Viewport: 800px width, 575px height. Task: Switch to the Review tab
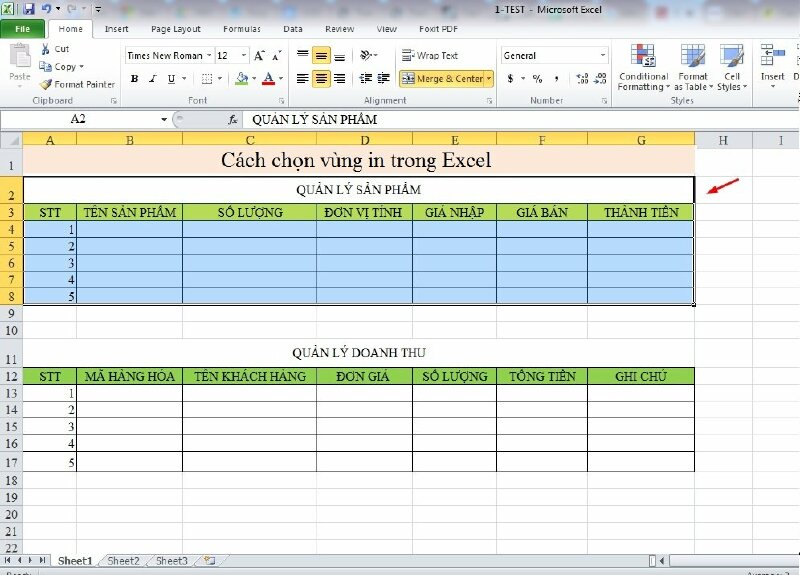pyautogui.click(x=339, y=29)
